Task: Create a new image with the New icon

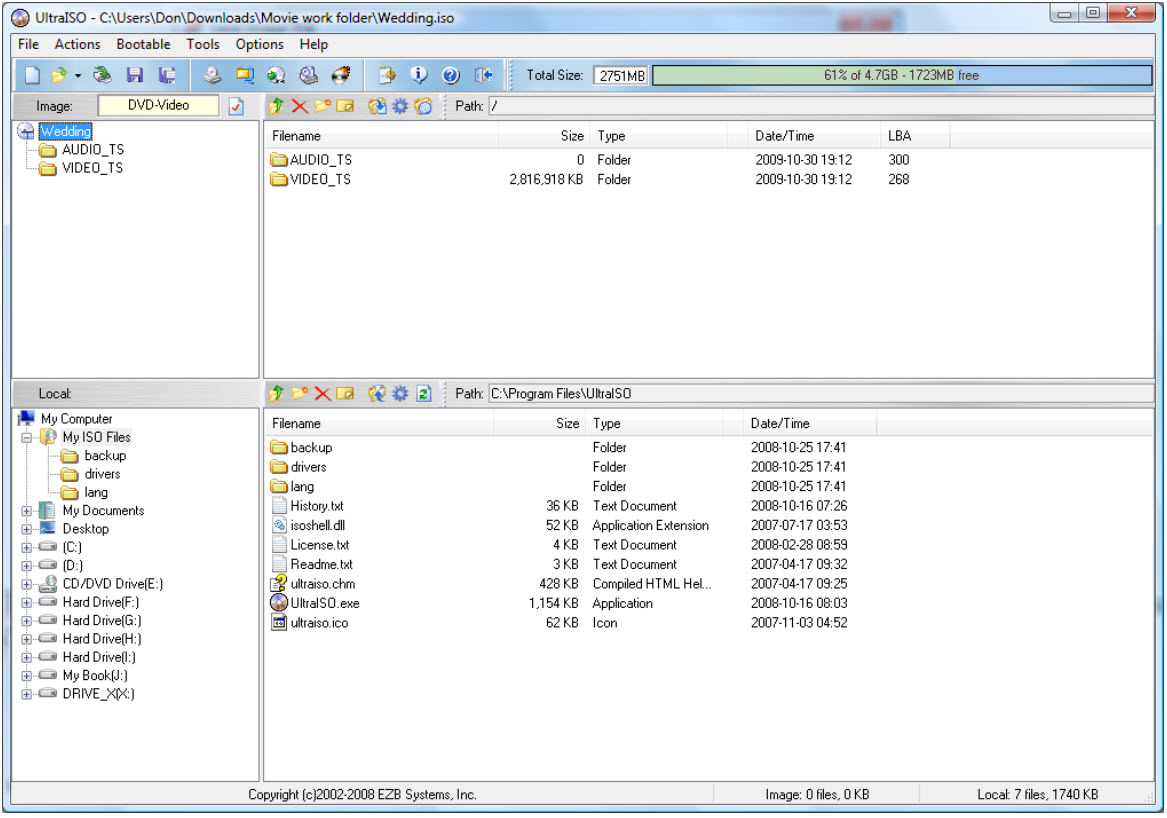Action: (32, 75)
